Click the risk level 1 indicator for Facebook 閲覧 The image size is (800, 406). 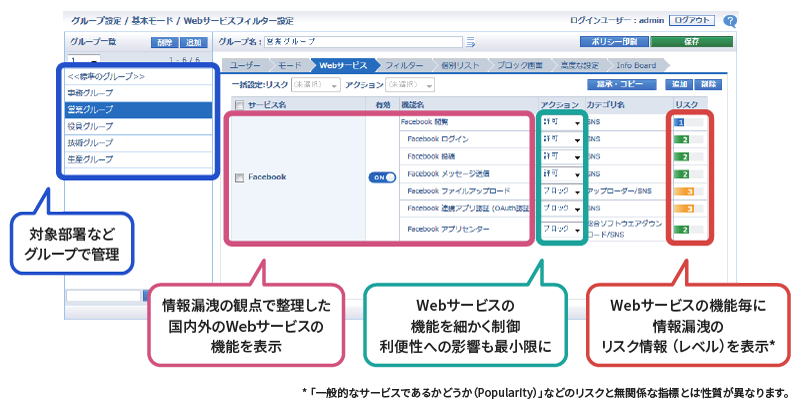point(690,121)
